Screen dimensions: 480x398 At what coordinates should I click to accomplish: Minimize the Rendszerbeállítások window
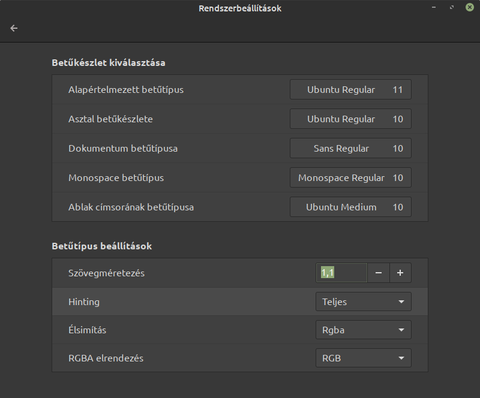434,7
